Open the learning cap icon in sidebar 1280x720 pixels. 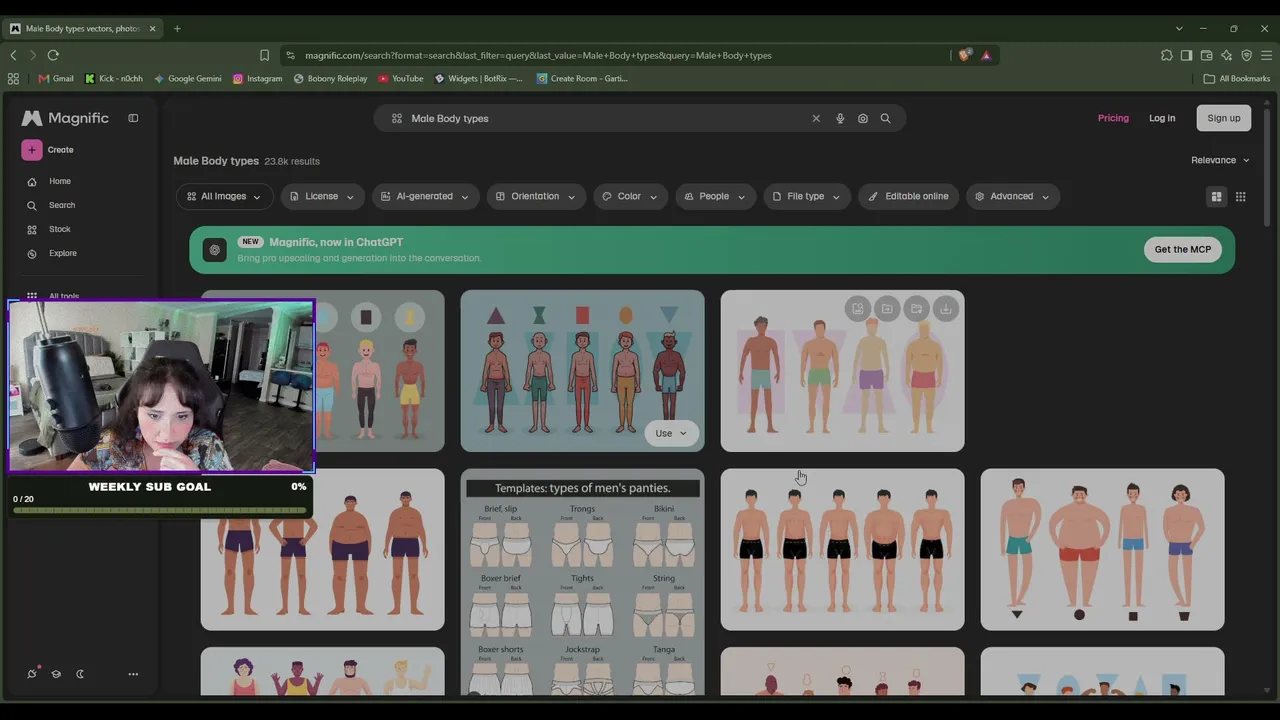click(56, 674)
